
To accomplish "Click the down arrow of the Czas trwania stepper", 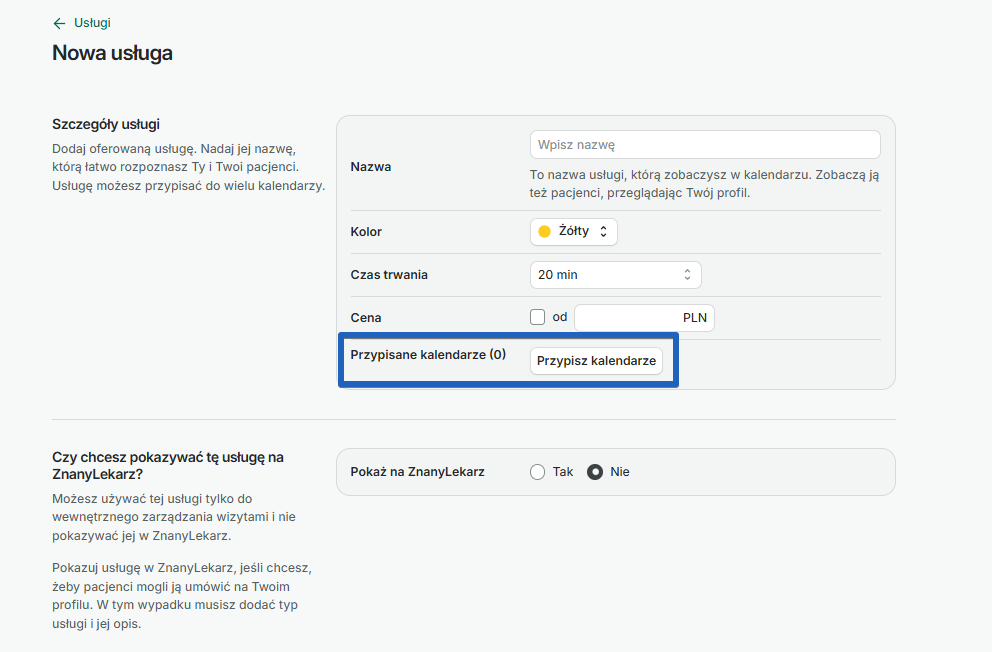I will click(688, 278).
